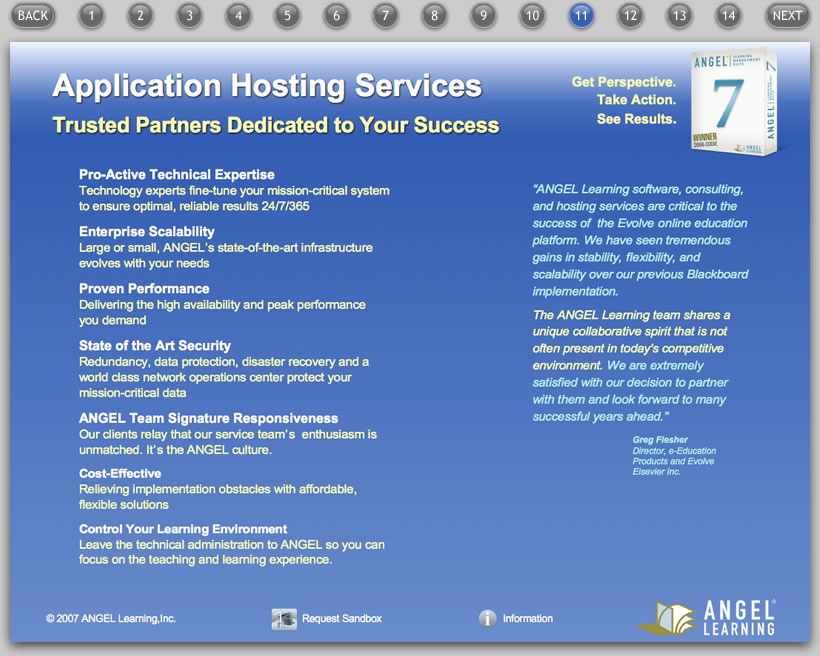Select slide 5 button
820x656 pixels.
pyautogui.click(x=287, y=15)
